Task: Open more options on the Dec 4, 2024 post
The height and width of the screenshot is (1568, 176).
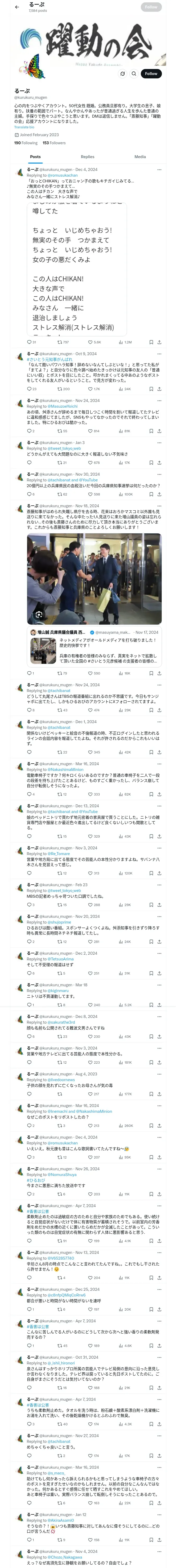Action: click(159, 170)
